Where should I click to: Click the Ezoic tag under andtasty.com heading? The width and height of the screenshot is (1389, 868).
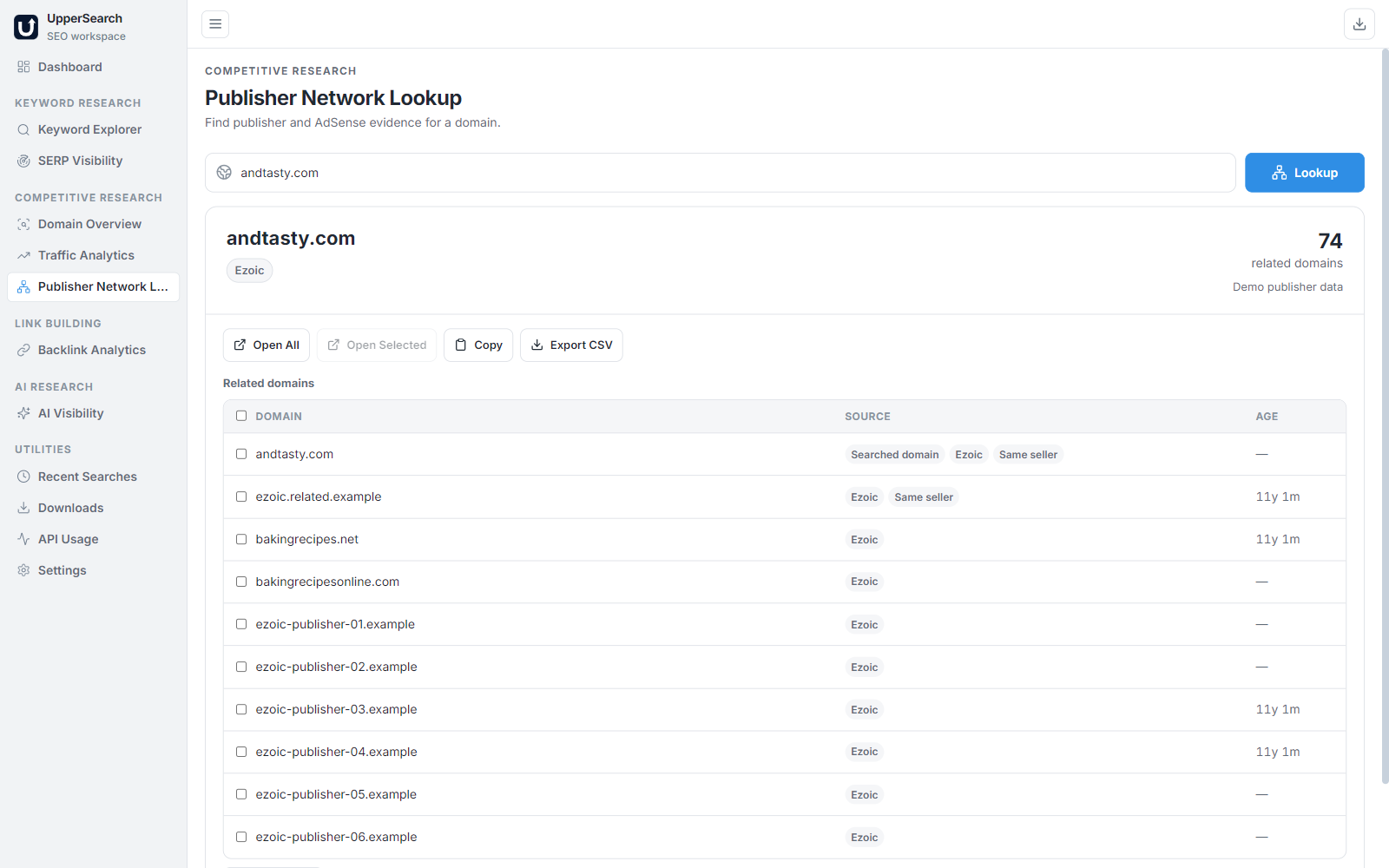click(249, 271)
